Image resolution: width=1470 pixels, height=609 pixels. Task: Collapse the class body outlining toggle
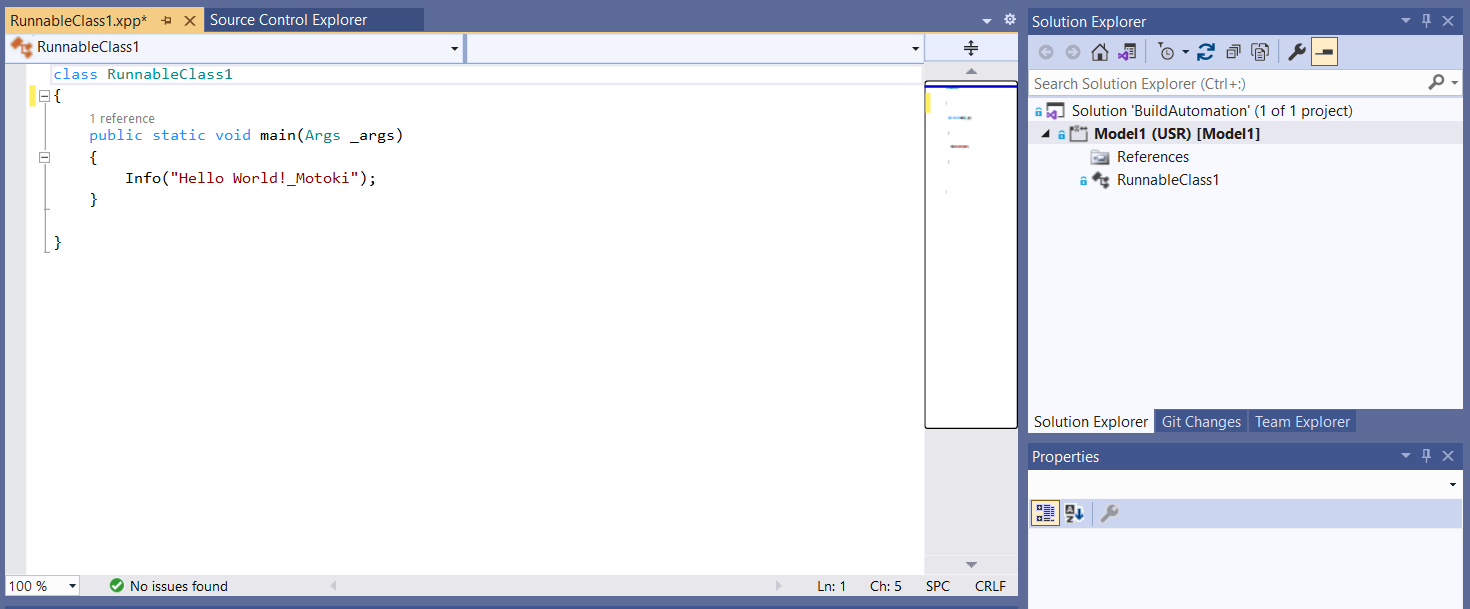tap(44, 96)
